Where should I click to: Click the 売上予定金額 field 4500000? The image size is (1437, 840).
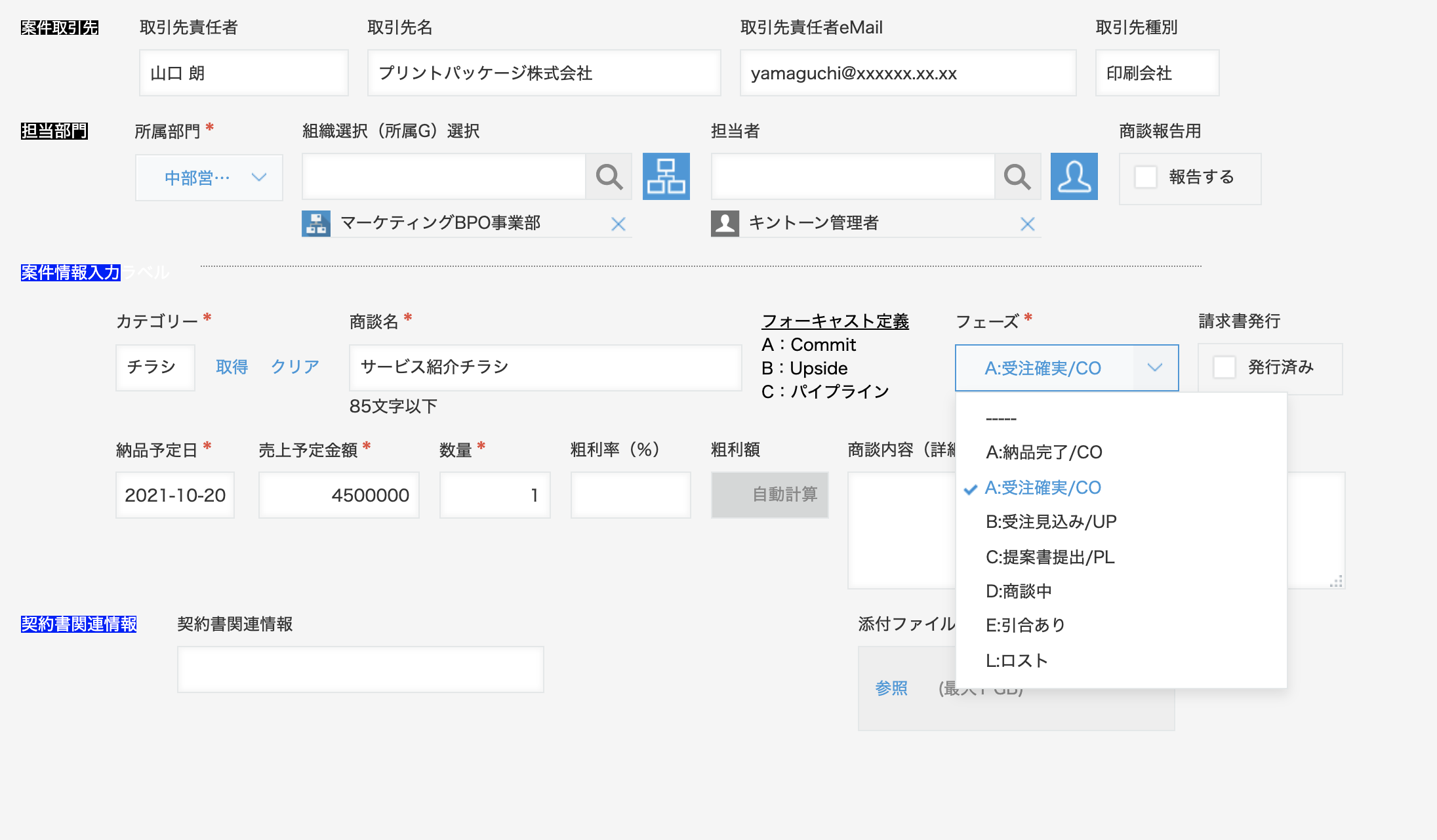tap(339, 495)
